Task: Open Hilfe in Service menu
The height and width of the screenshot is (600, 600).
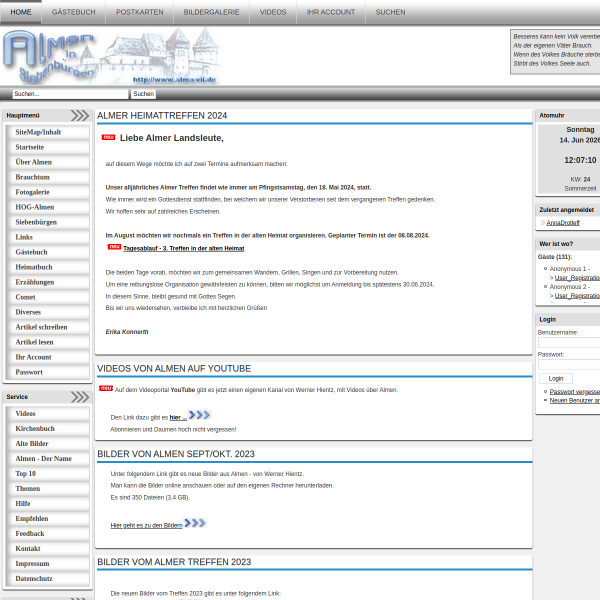Action: (x=48, y=504)
